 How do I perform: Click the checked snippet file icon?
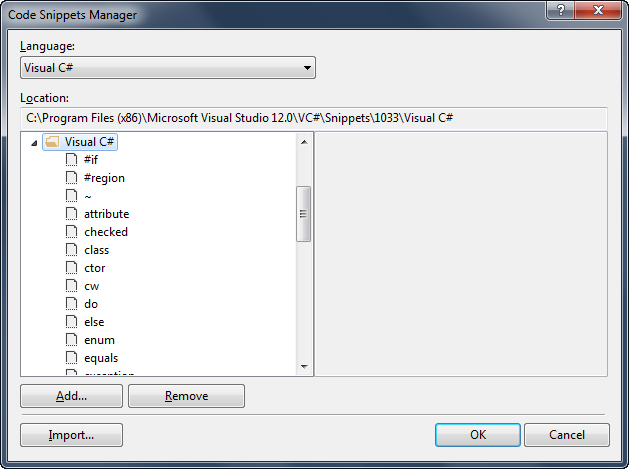click(71, 231)
